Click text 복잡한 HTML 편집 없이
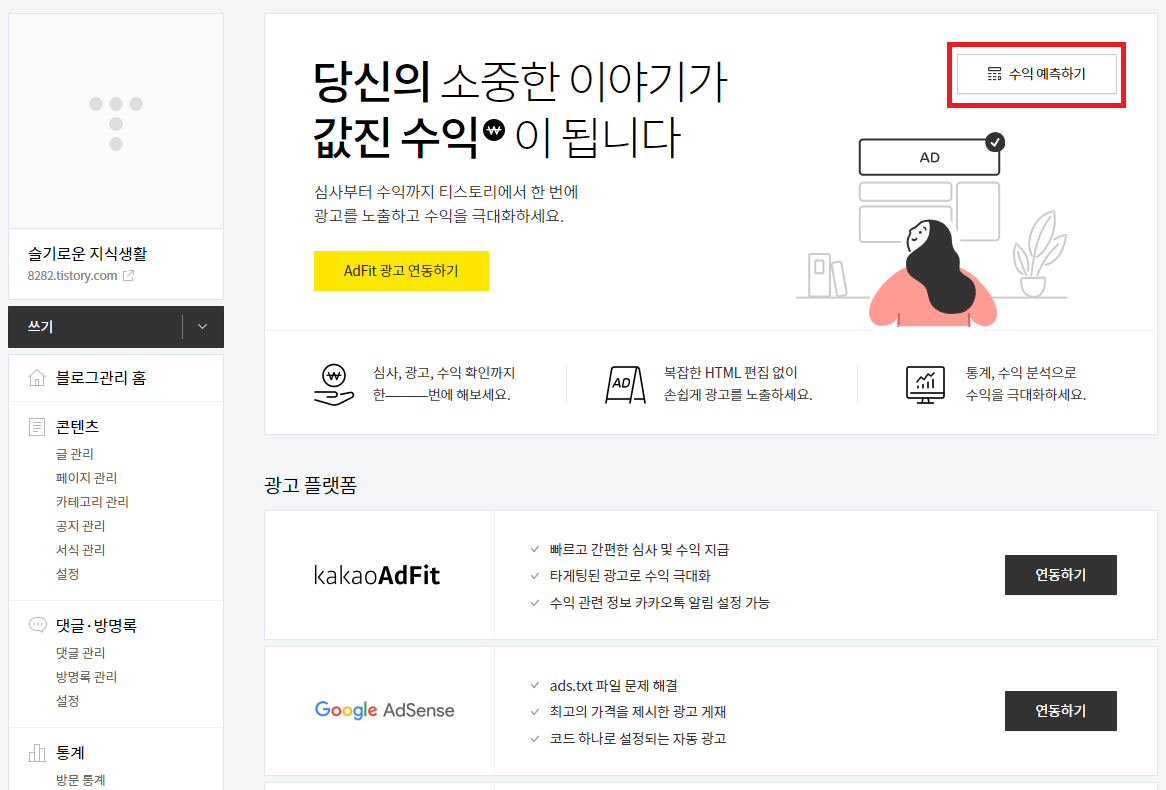The width and height of the screenshot is (1166, 790). pos(730,373)
